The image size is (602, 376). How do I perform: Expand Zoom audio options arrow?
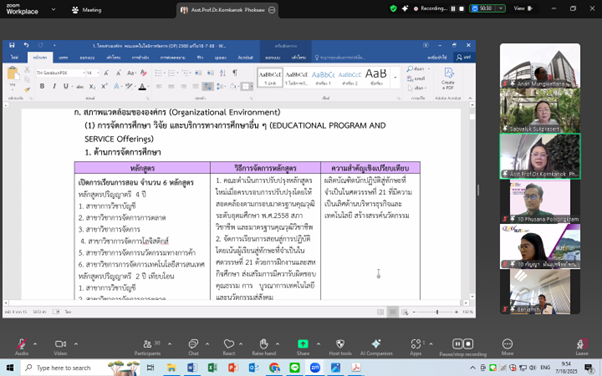35,344
